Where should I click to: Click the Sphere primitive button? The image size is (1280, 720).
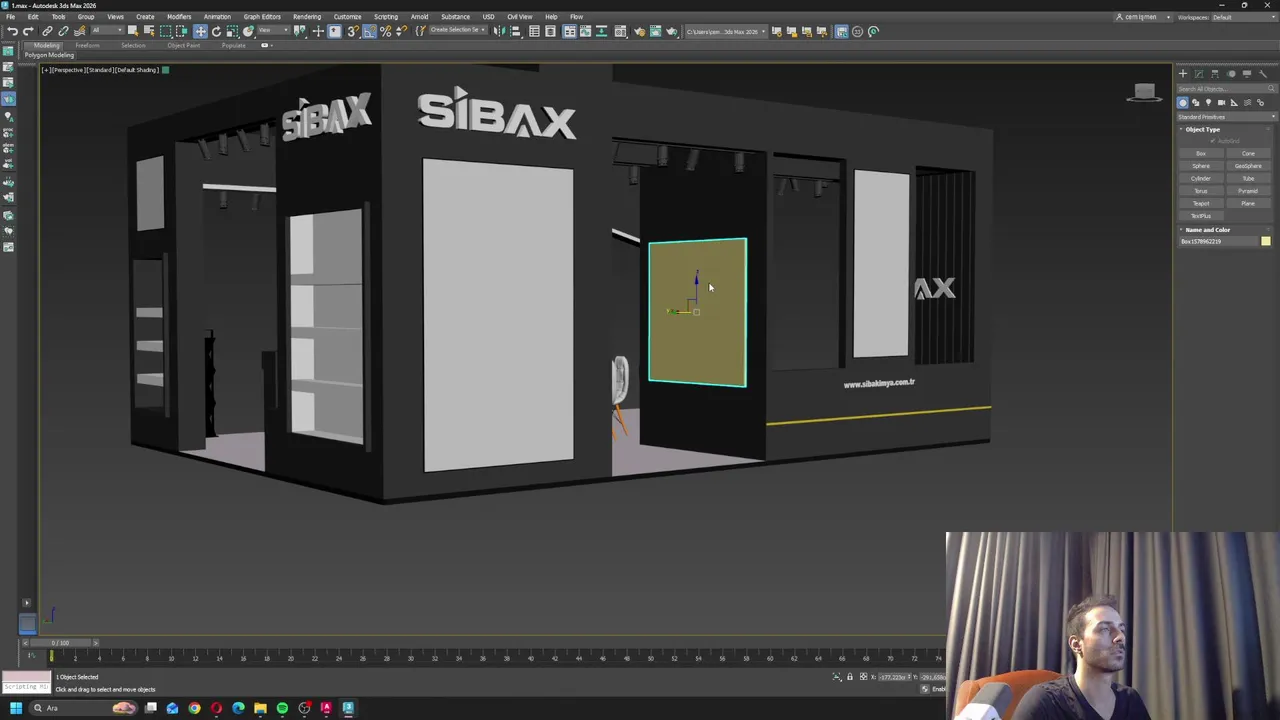coord(1202,166)
